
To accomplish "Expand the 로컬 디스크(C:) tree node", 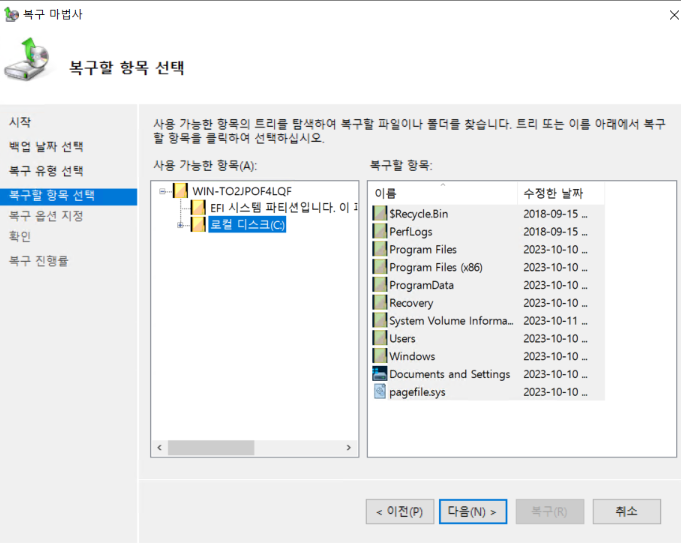I will (x=180, y=225).
